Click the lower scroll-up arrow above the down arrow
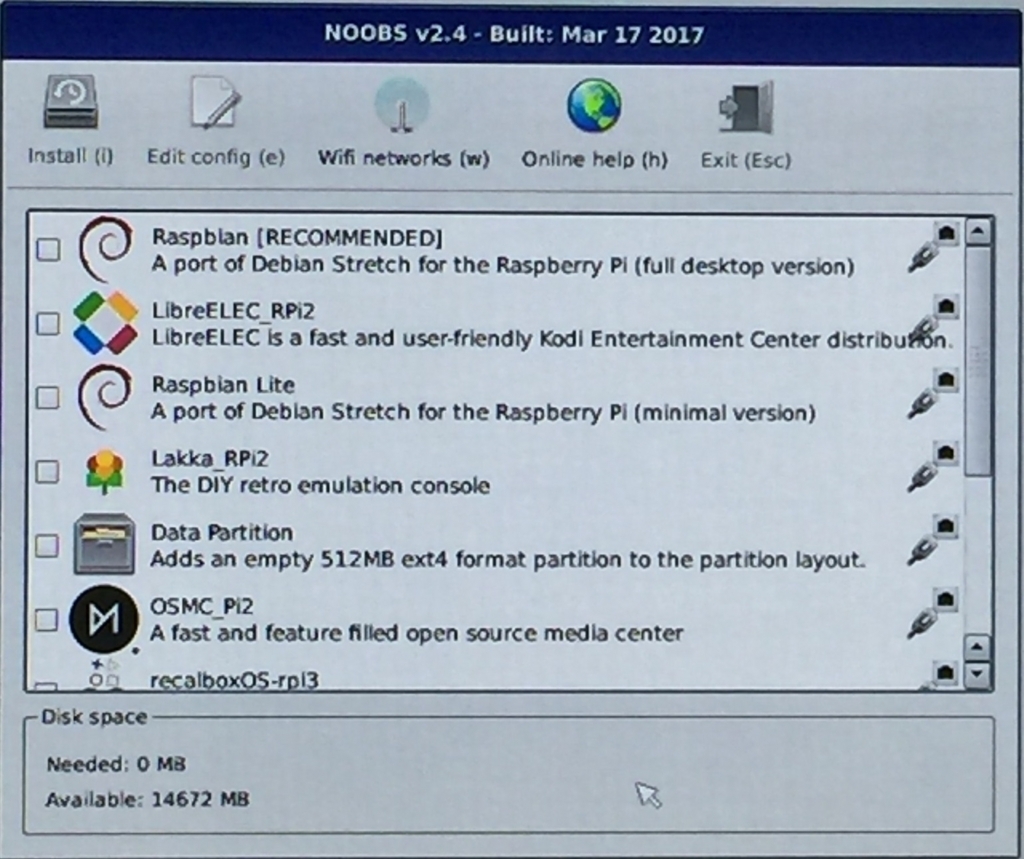 [x=977, y=647]
